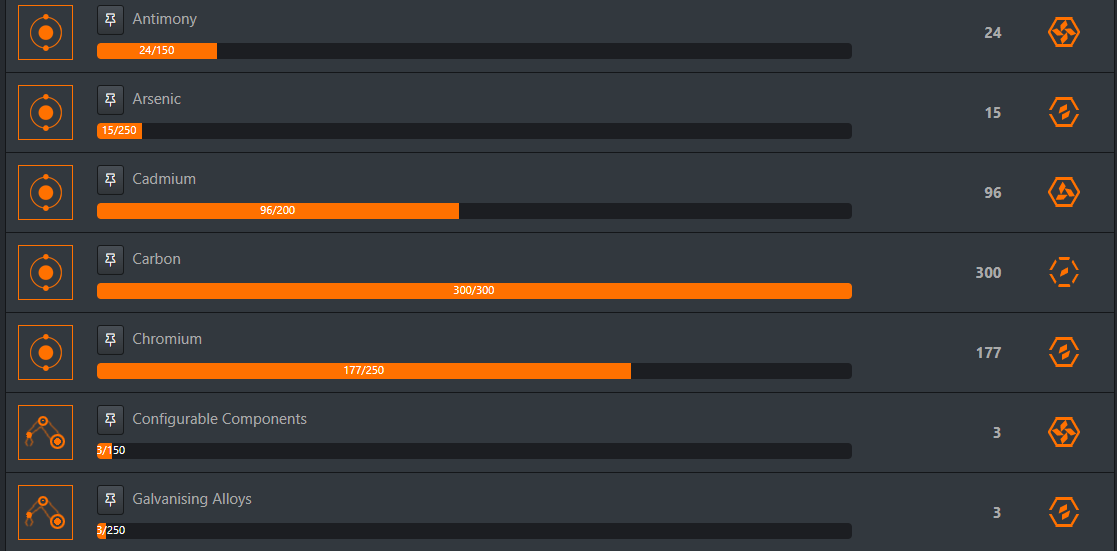
Task: Click the Galvanising Alloys manufactured material icon
Action: (46, 512)
